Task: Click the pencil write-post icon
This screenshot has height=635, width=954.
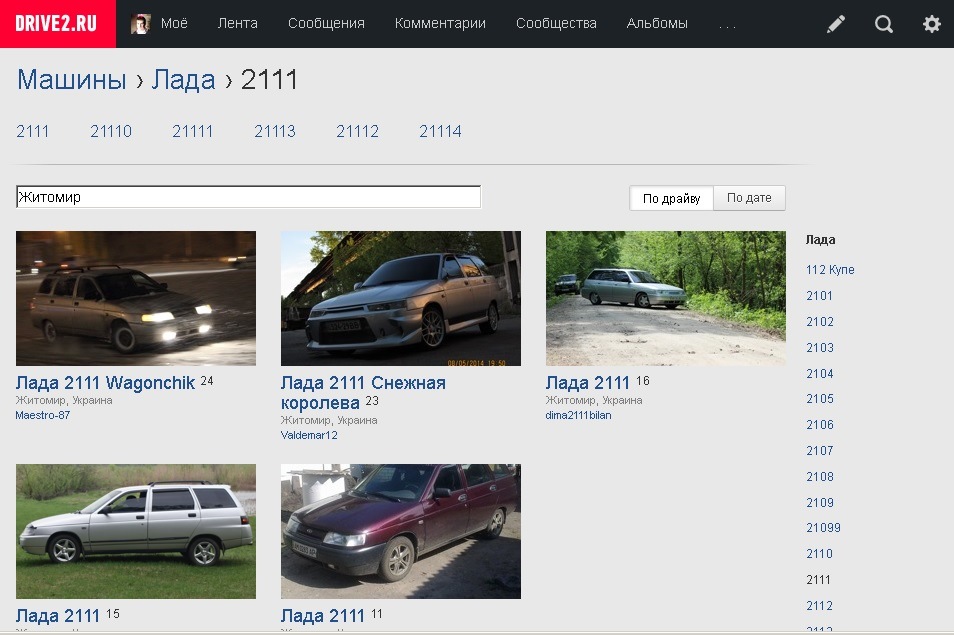Action: point(836,24)
